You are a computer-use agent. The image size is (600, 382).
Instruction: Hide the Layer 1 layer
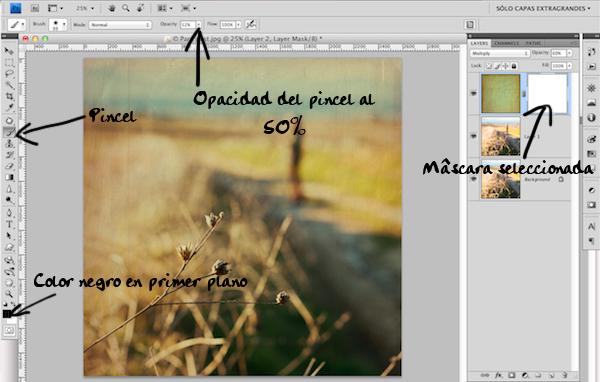tap(474, 136)
